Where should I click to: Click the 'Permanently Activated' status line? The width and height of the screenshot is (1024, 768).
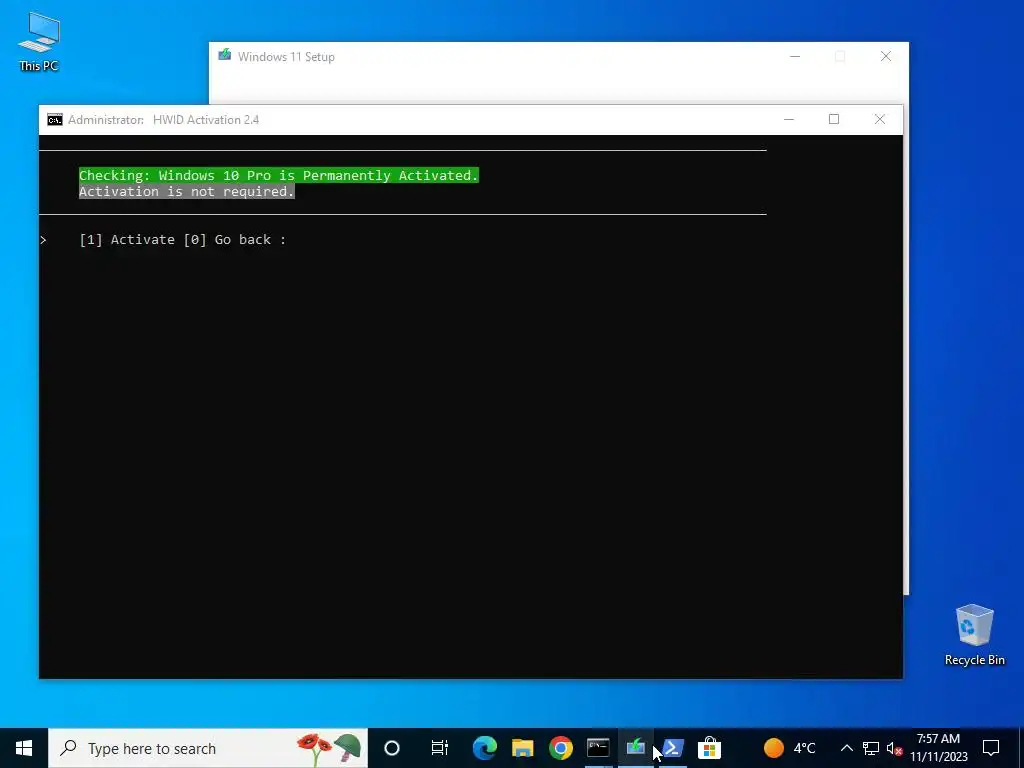pyautogui.click(x=279, y=175)
